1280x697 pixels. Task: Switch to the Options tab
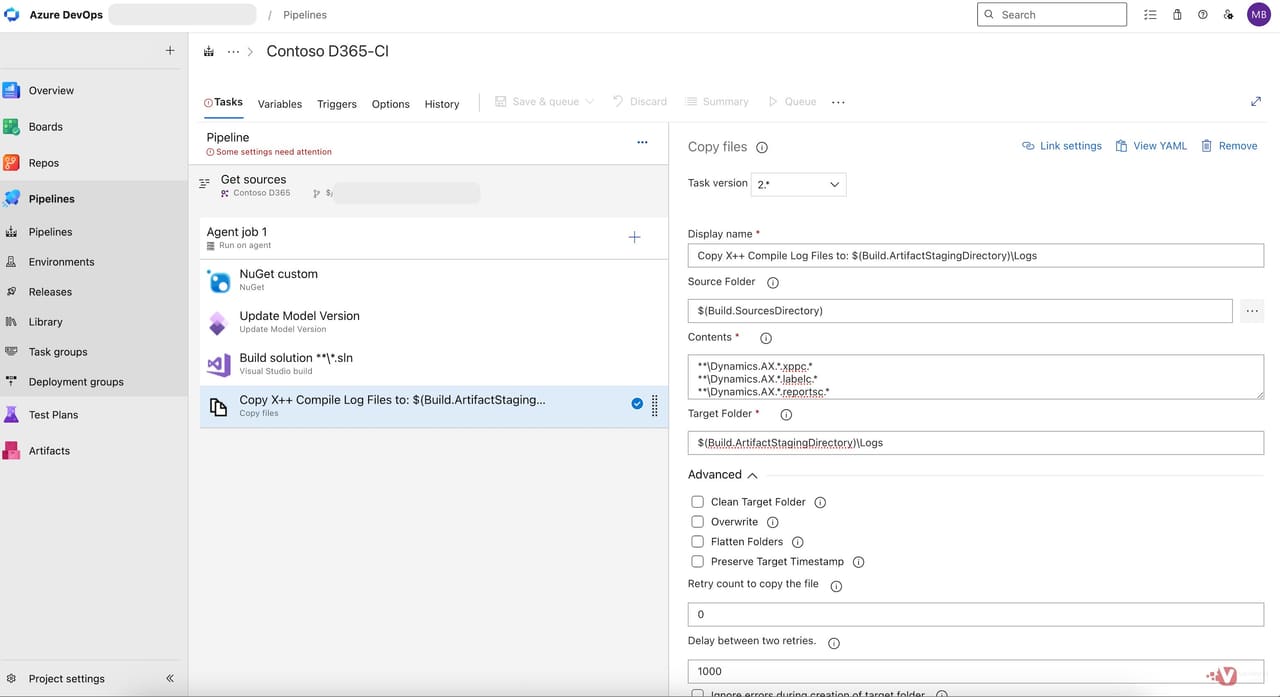pyautogui.click(x=391, y=104)
